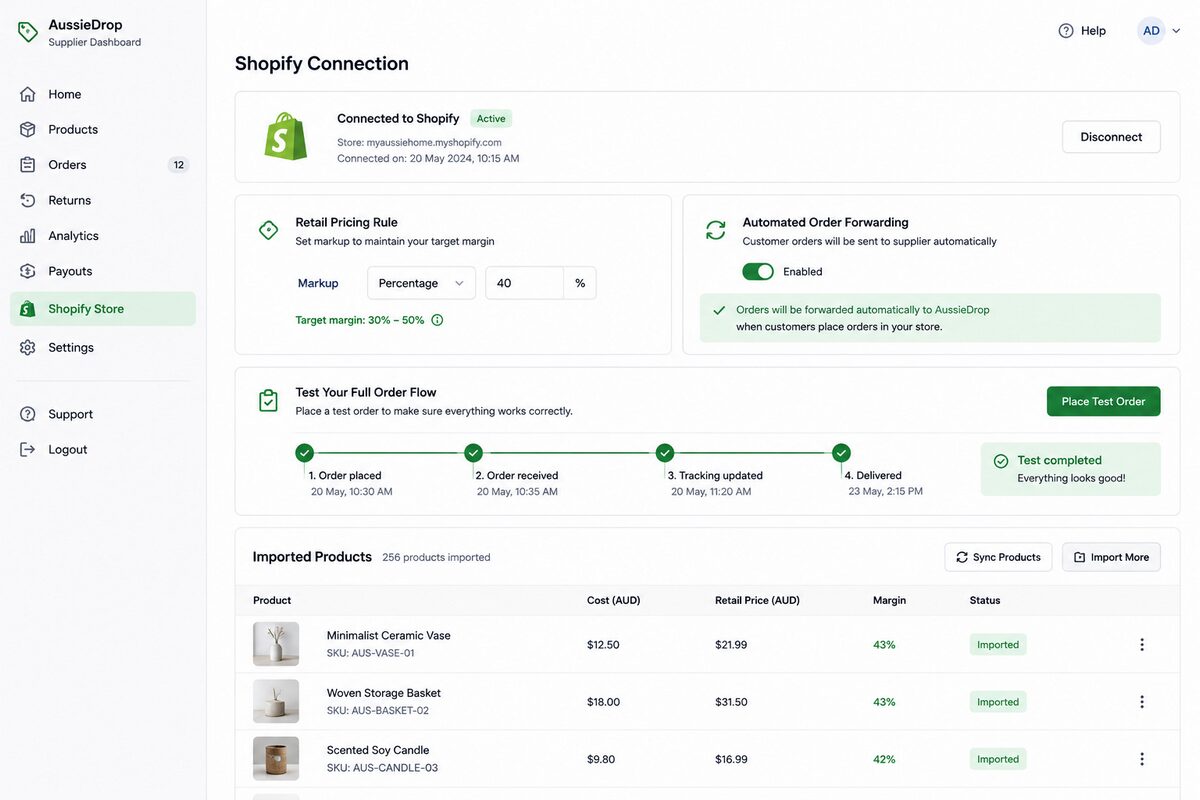Click the Analytics bar chart icon
The height and width of the screenshot is (800, 1200).
(x=28, y=236)
